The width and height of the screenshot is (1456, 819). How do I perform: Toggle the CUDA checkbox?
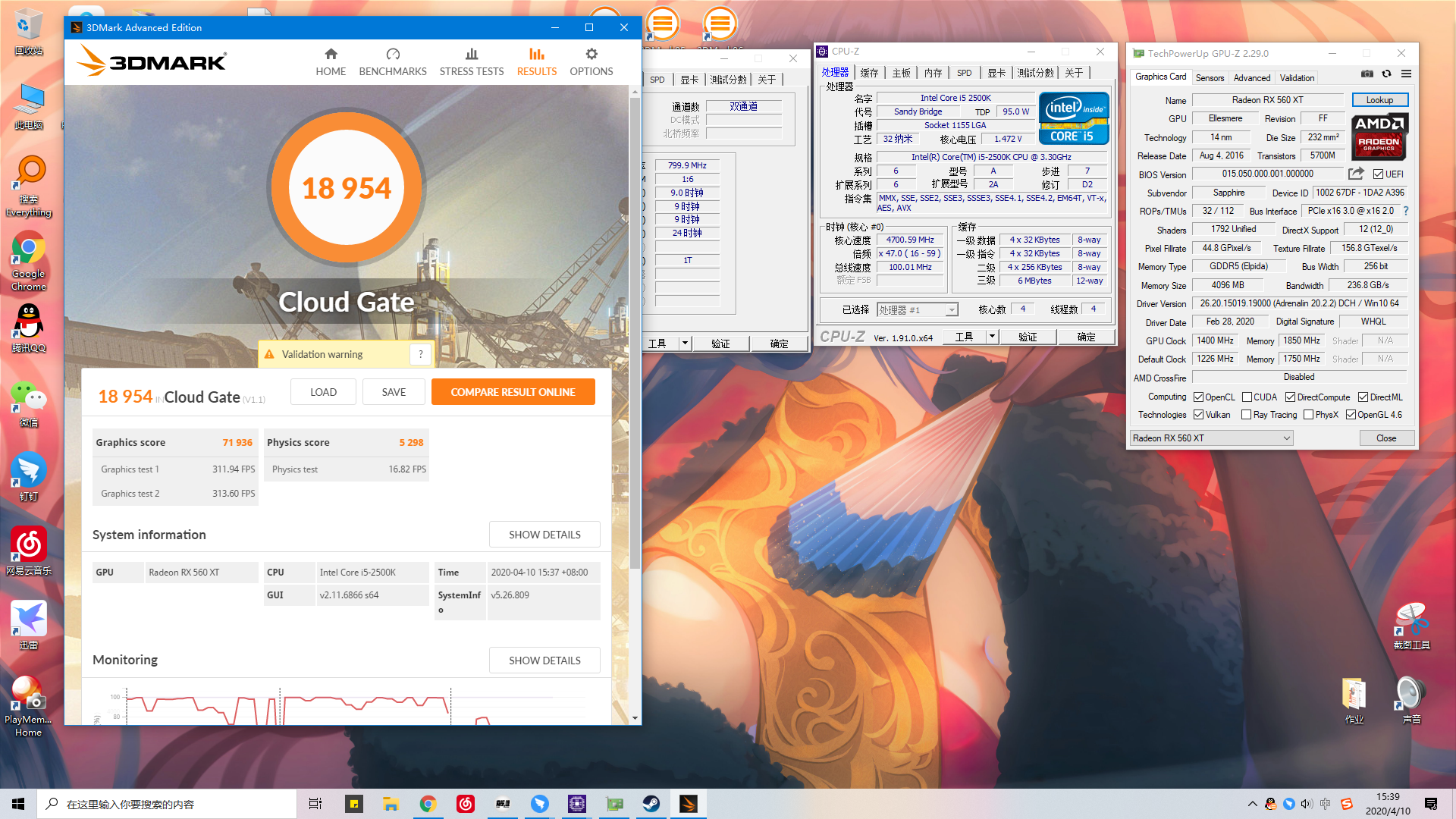coord(1247,397)
